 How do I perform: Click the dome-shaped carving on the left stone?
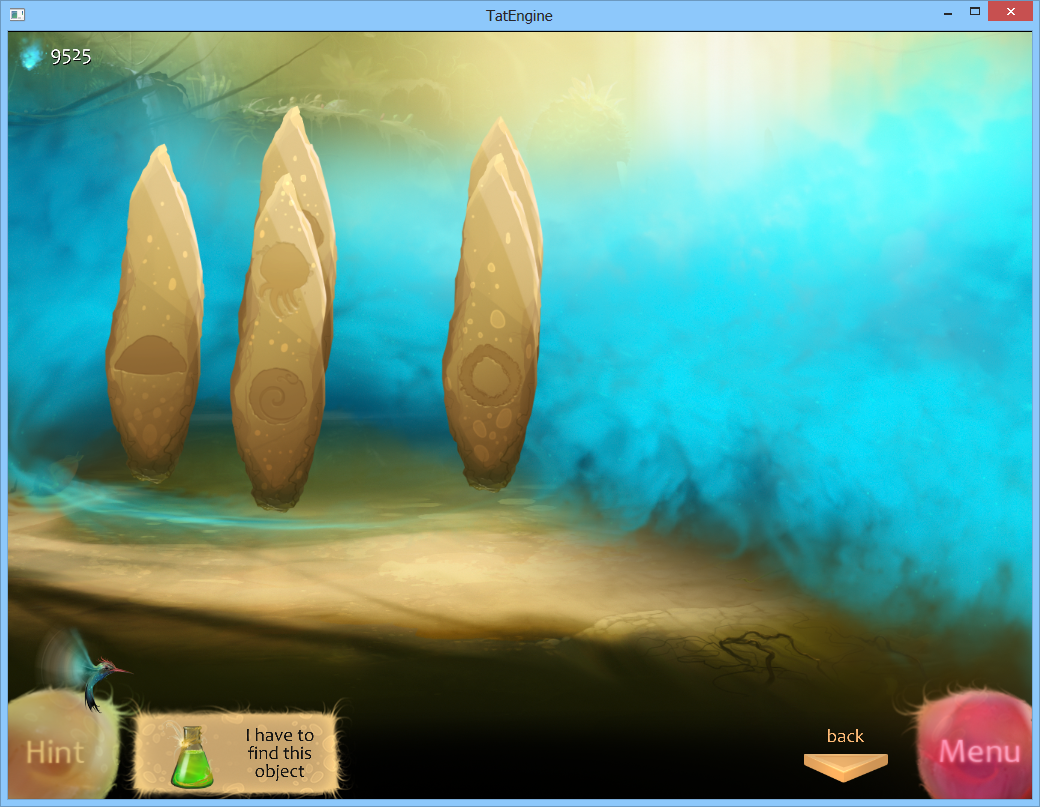click(x=150, y=356)
